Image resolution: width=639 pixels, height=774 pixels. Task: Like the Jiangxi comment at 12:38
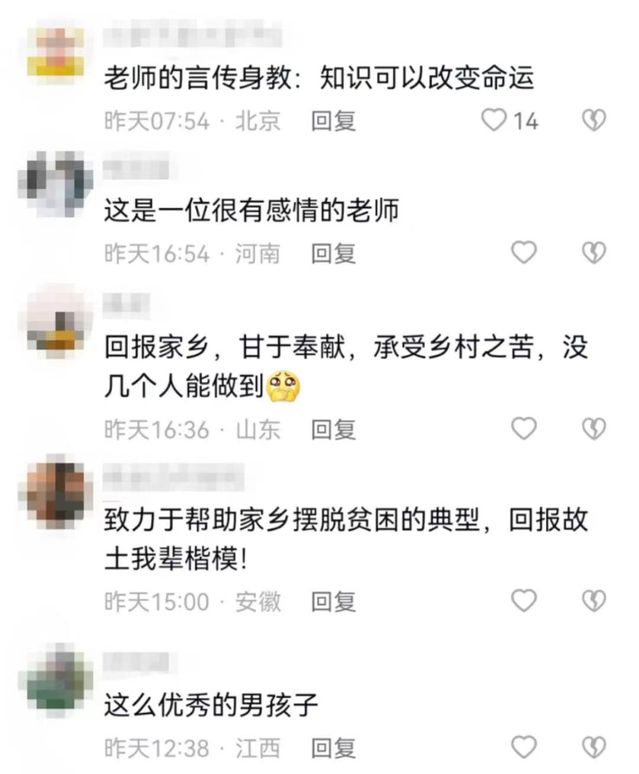coord(524,747)
